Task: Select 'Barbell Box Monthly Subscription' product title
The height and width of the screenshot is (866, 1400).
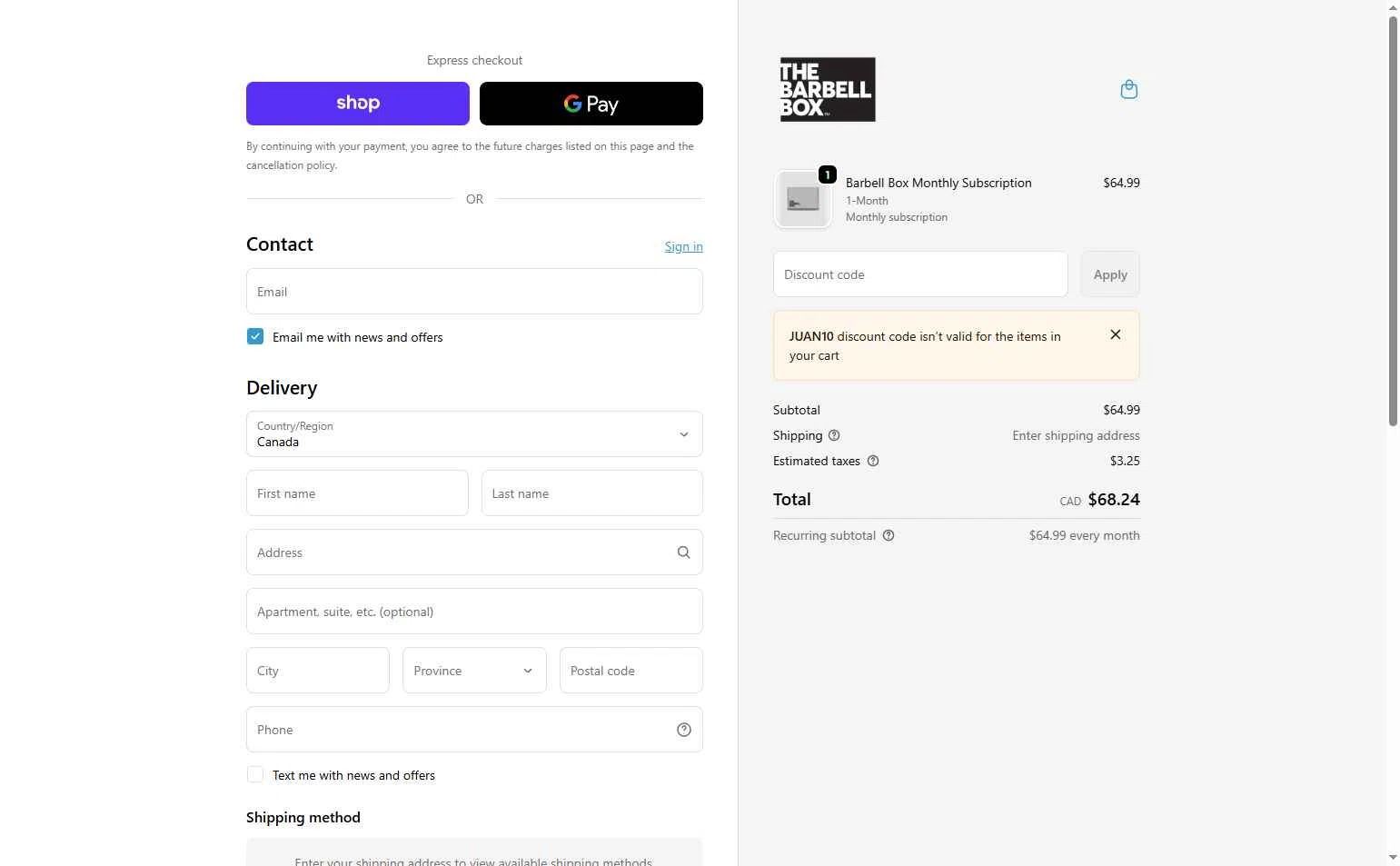Action: pyautogui.click(x=938, y=183)
